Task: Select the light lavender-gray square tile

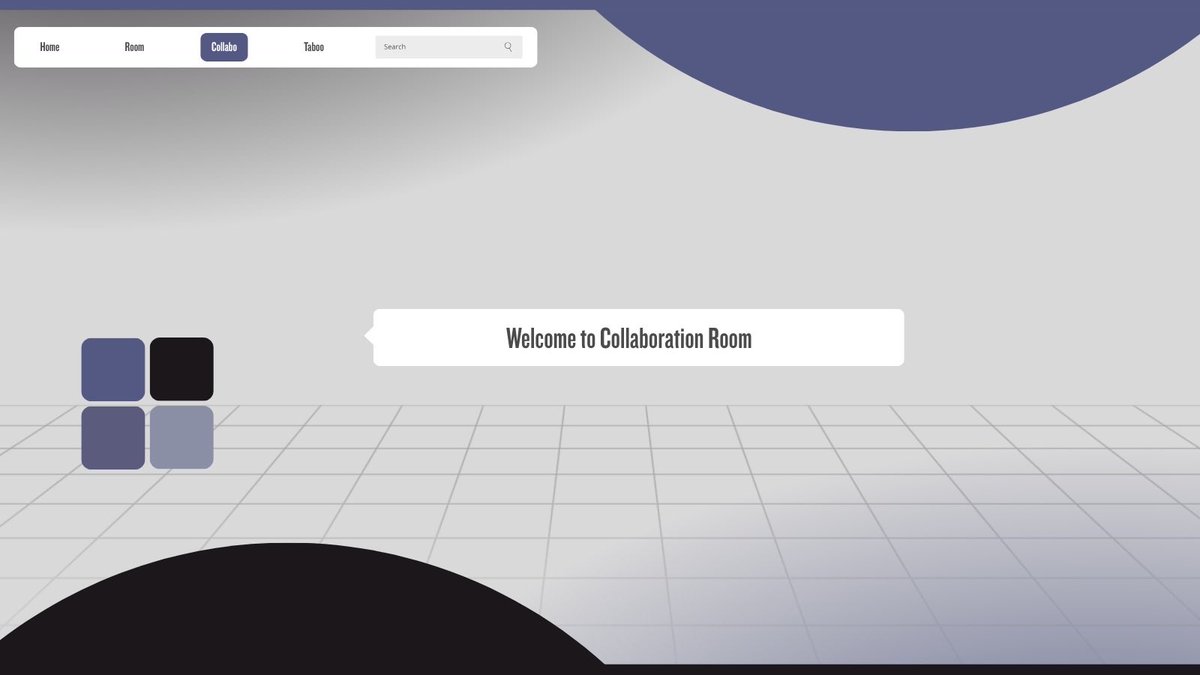Action: [182, 437]
